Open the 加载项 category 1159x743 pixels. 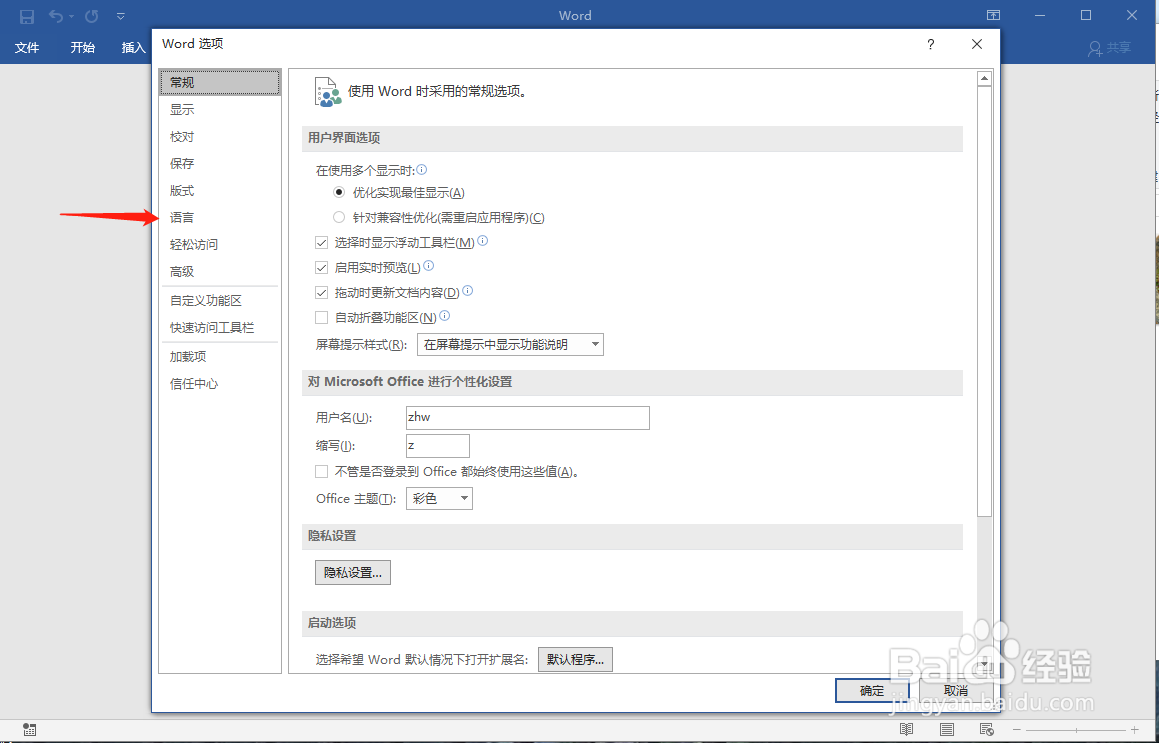pyautogui.click(x=220, y=356)
